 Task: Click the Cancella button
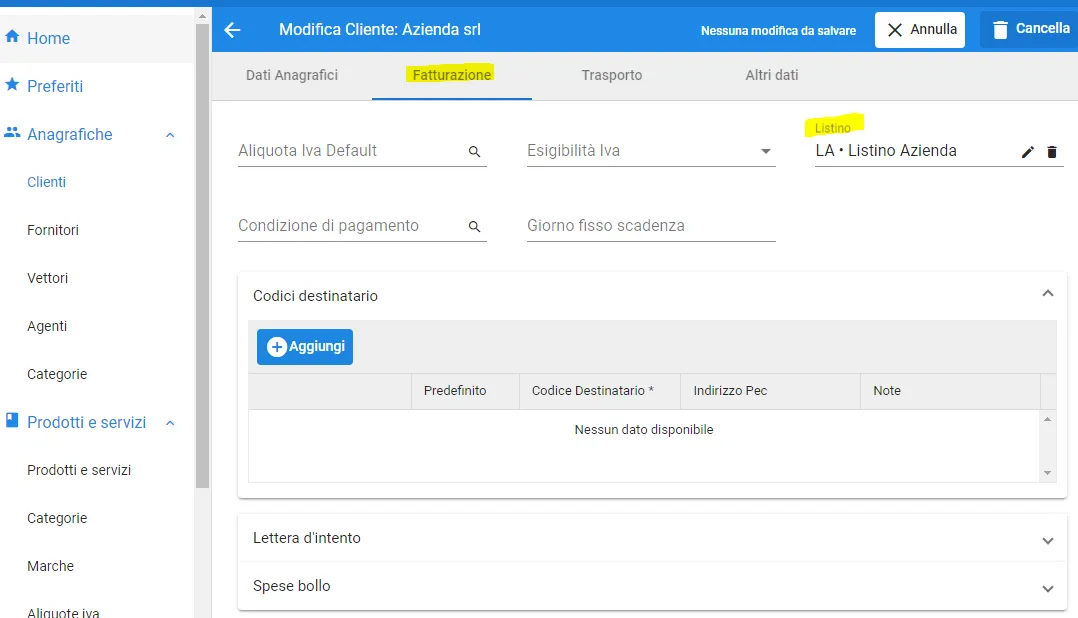(x=1029, y=30)
